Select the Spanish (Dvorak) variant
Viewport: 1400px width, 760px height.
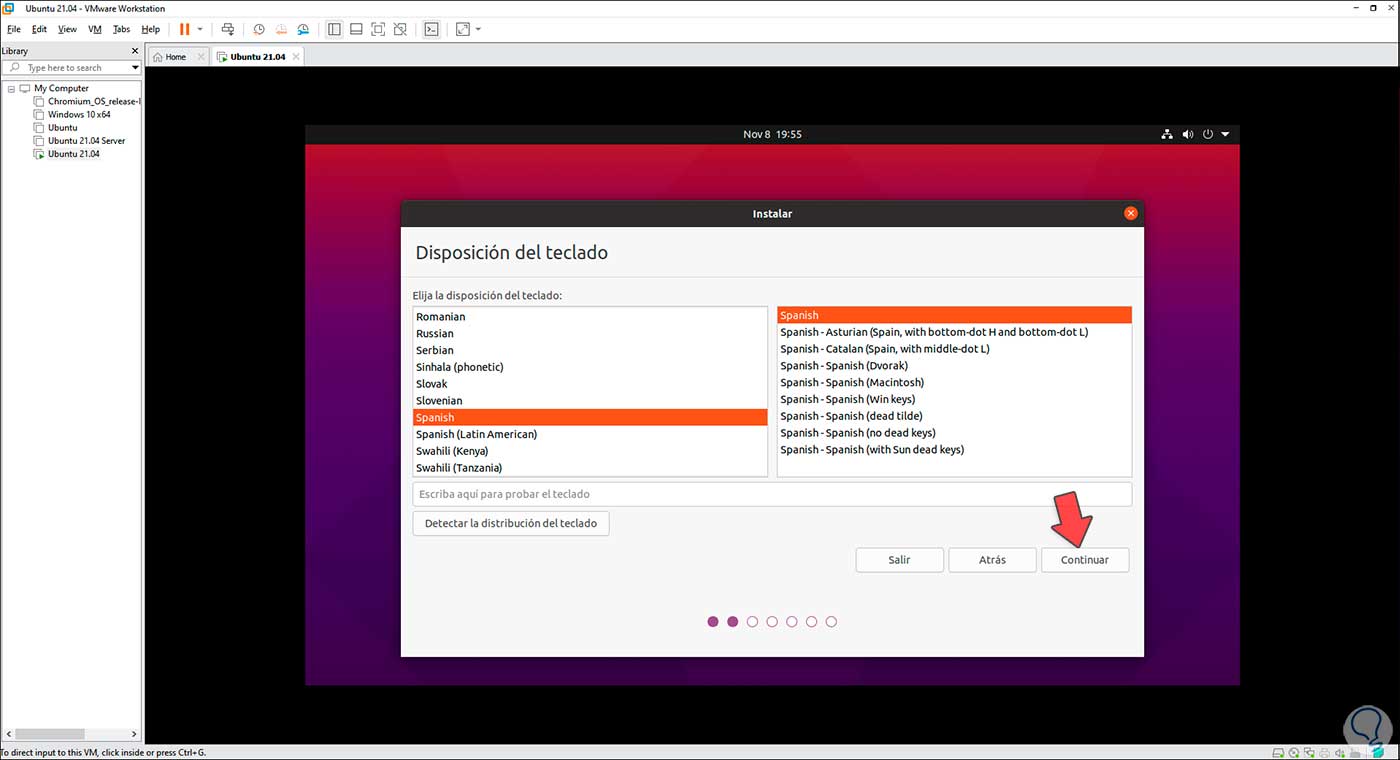(x=954, y=366)
